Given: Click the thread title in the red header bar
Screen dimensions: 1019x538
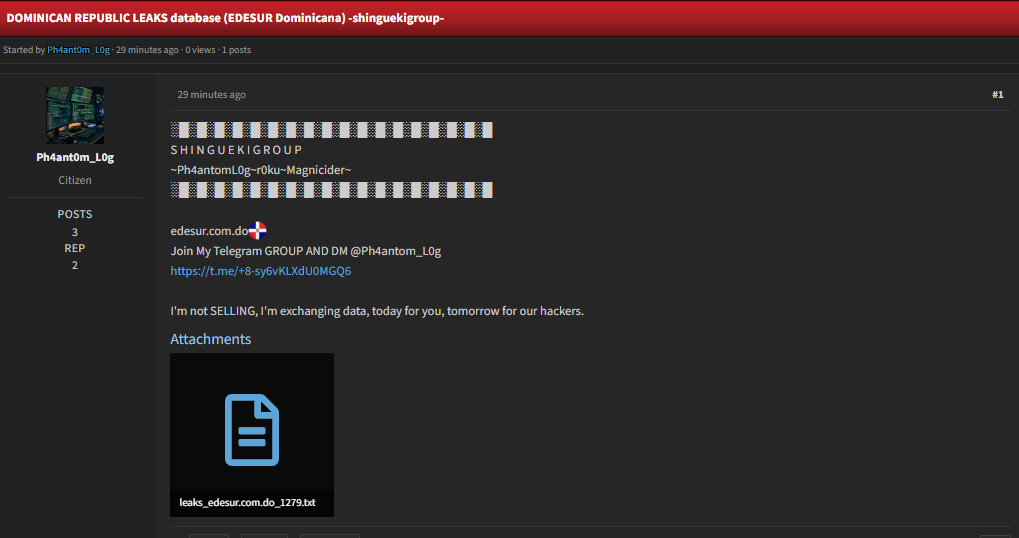Looking at the screenshot, I should click(x=225, y=18).
